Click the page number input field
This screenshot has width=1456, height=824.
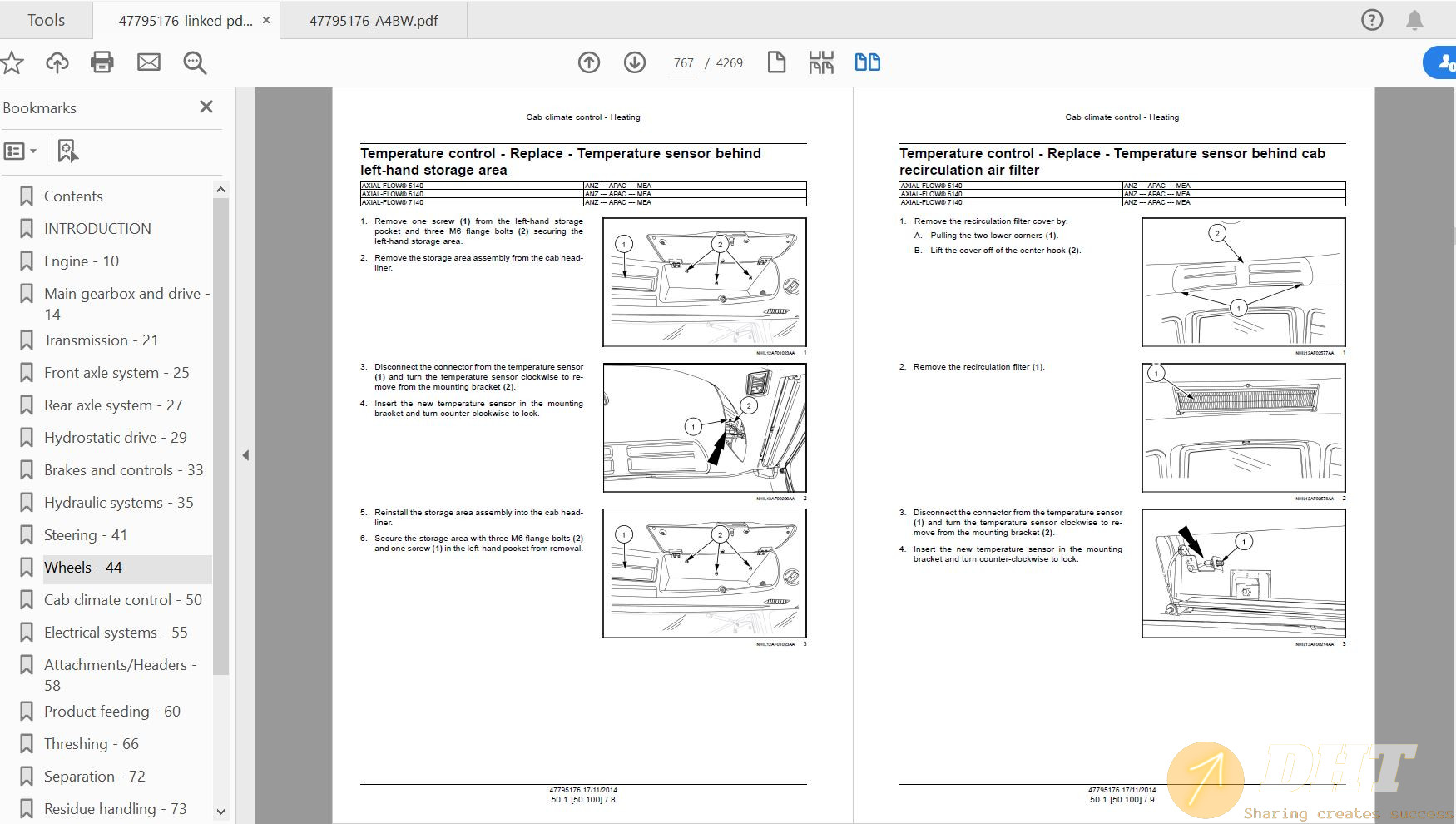[x=683, y=63]
